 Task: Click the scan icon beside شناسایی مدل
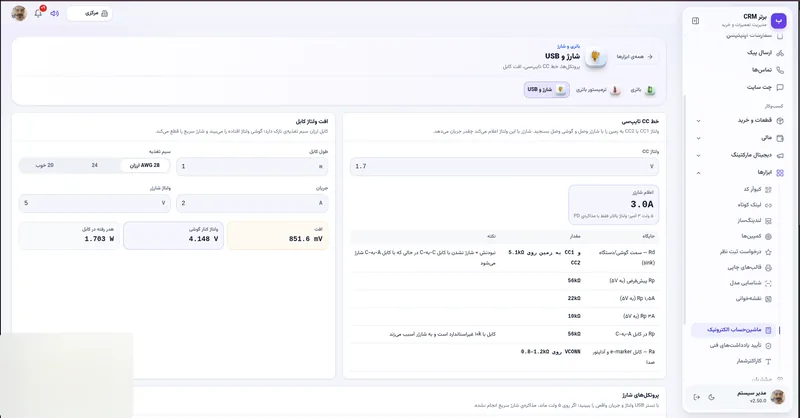click(x=768, y=283)
